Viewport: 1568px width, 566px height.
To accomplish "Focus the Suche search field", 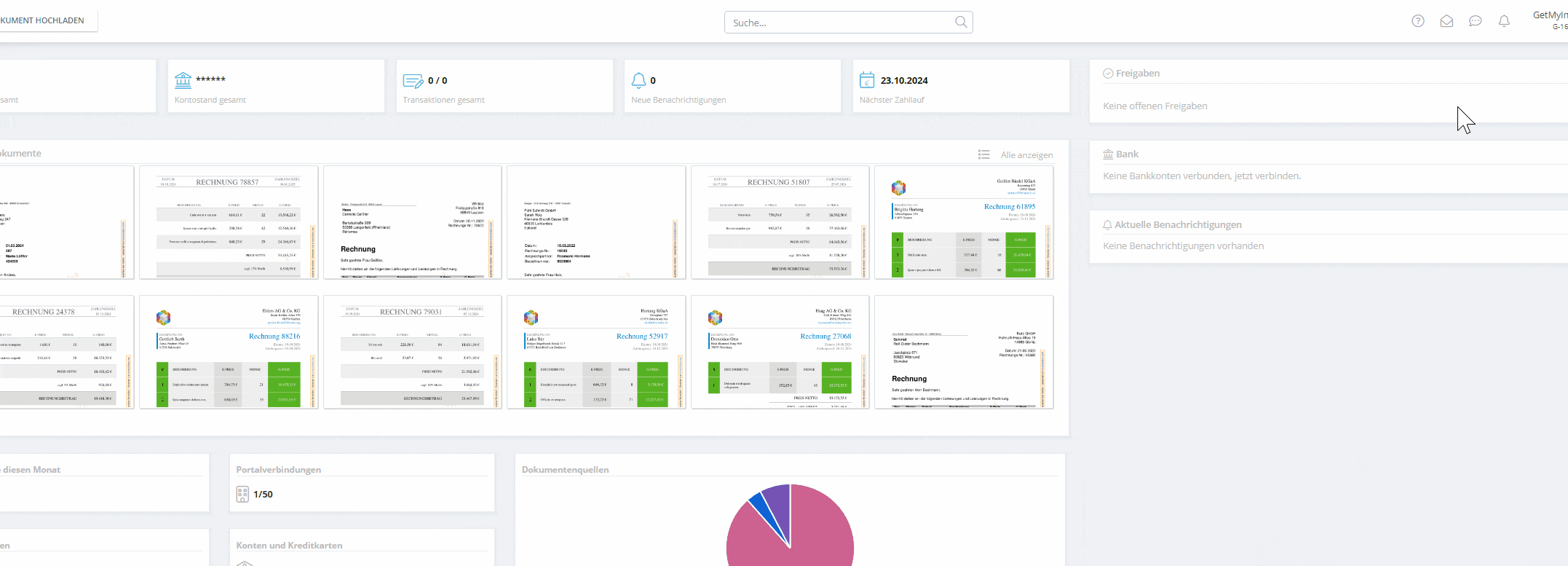I will (x=849, y=23).
